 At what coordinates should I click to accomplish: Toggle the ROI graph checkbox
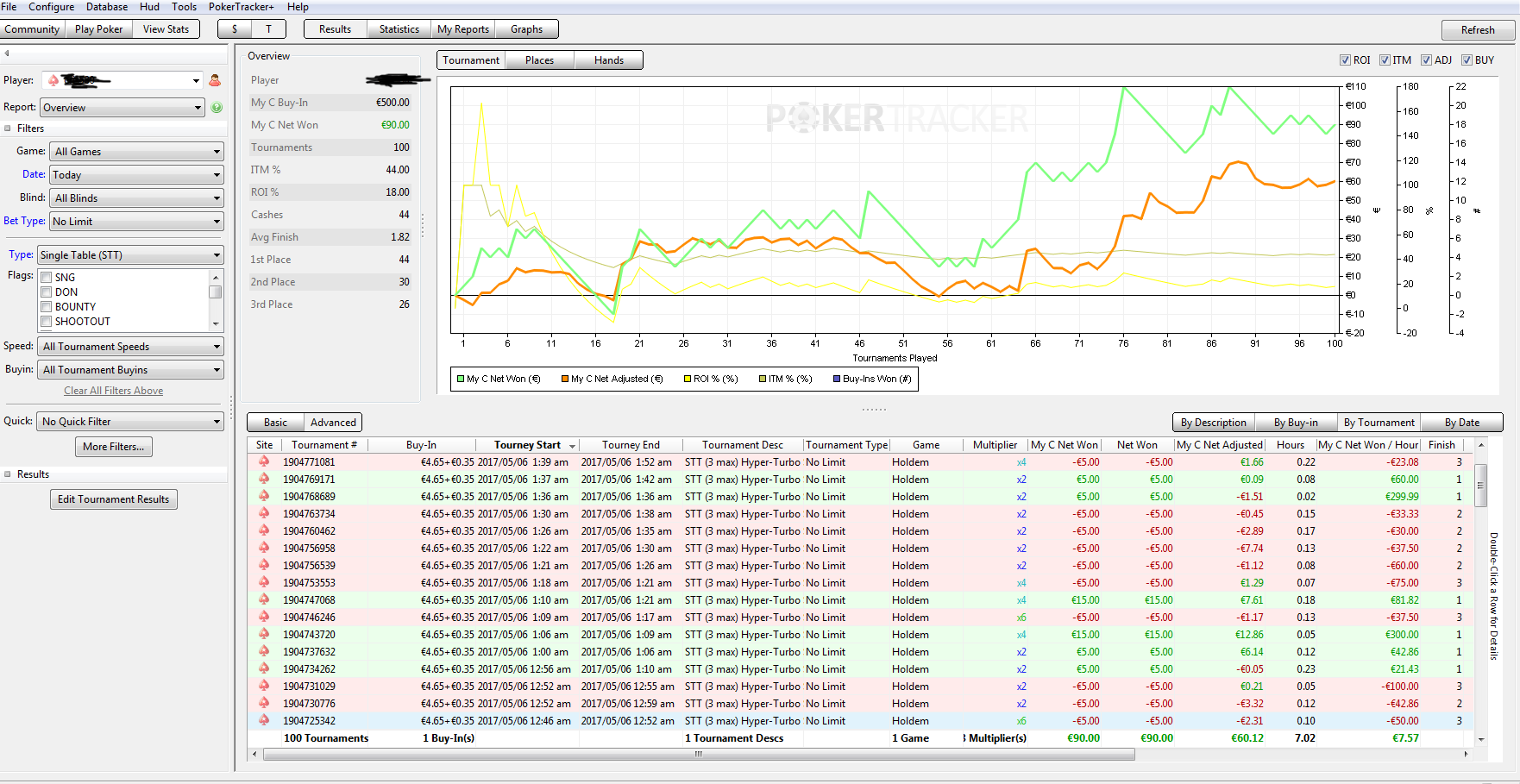(x=1345, y=60)
